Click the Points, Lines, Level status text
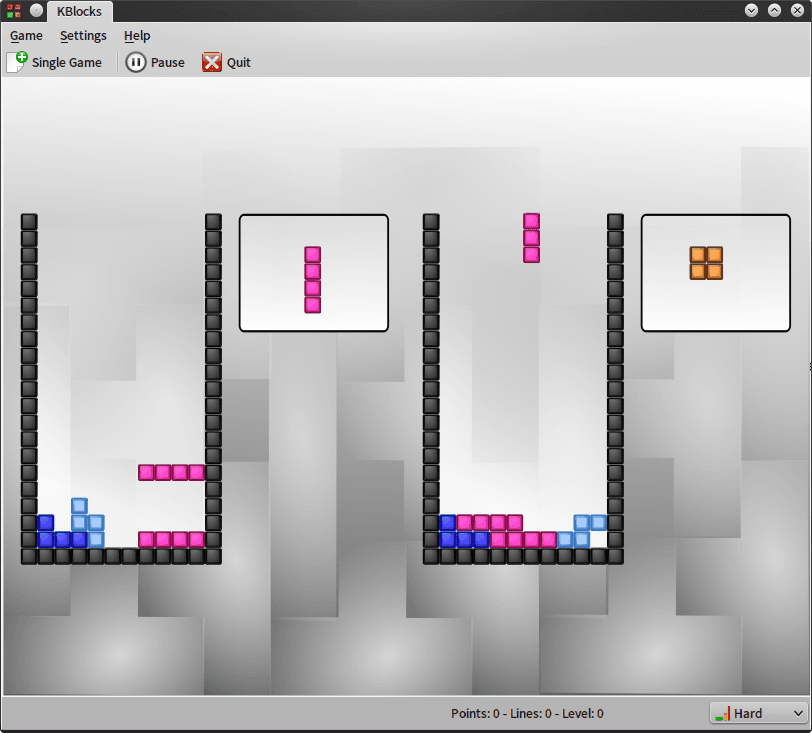 [x=527, y=713]
